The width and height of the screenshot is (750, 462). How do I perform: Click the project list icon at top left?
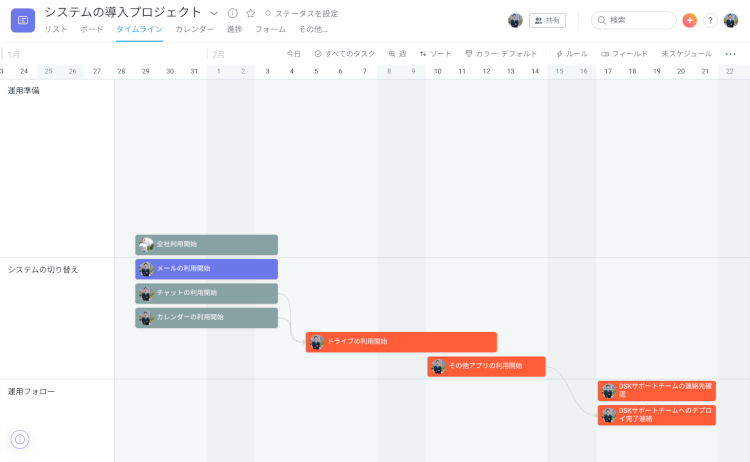click(22, 20)
